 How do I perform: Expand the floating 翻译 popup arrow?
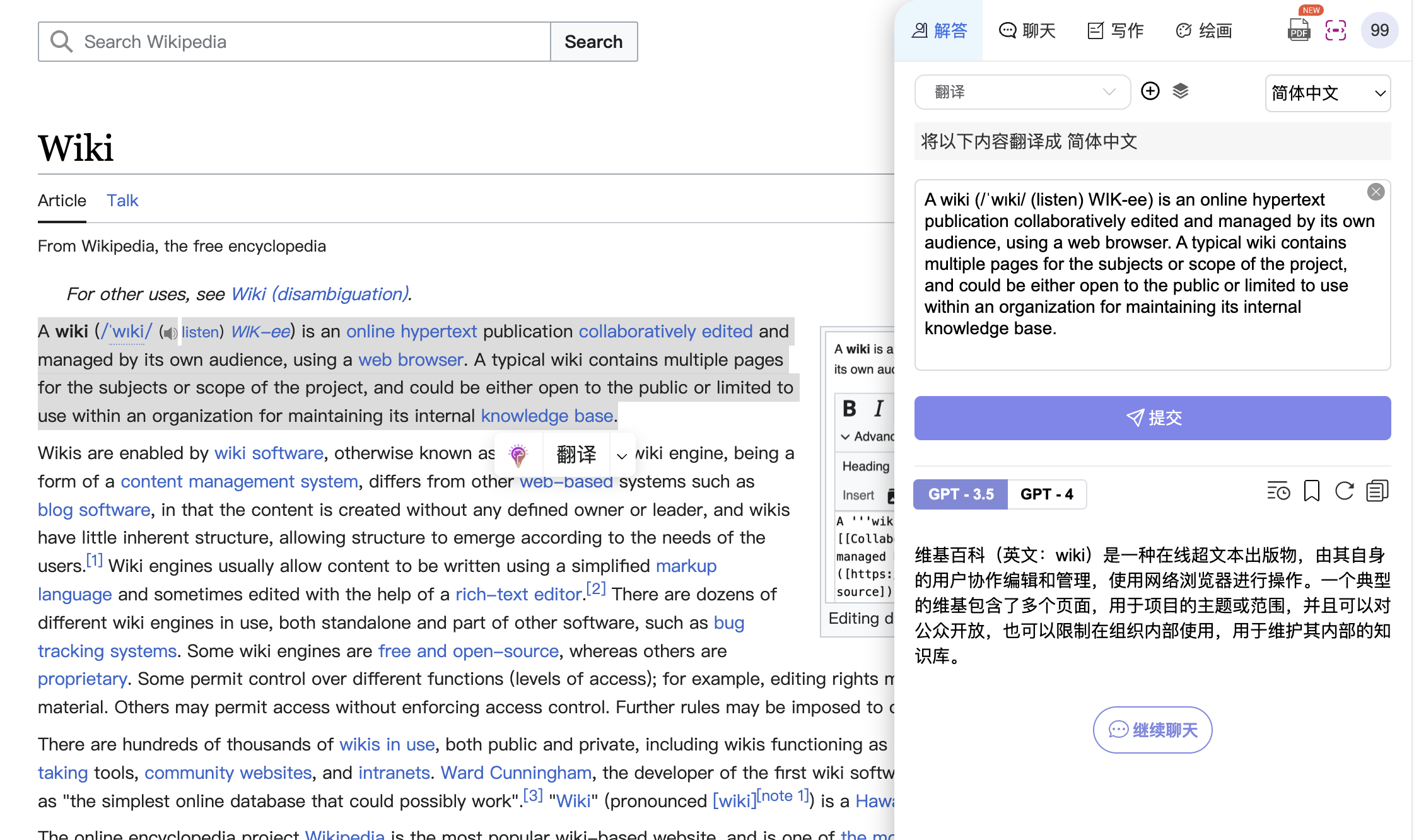622,455
